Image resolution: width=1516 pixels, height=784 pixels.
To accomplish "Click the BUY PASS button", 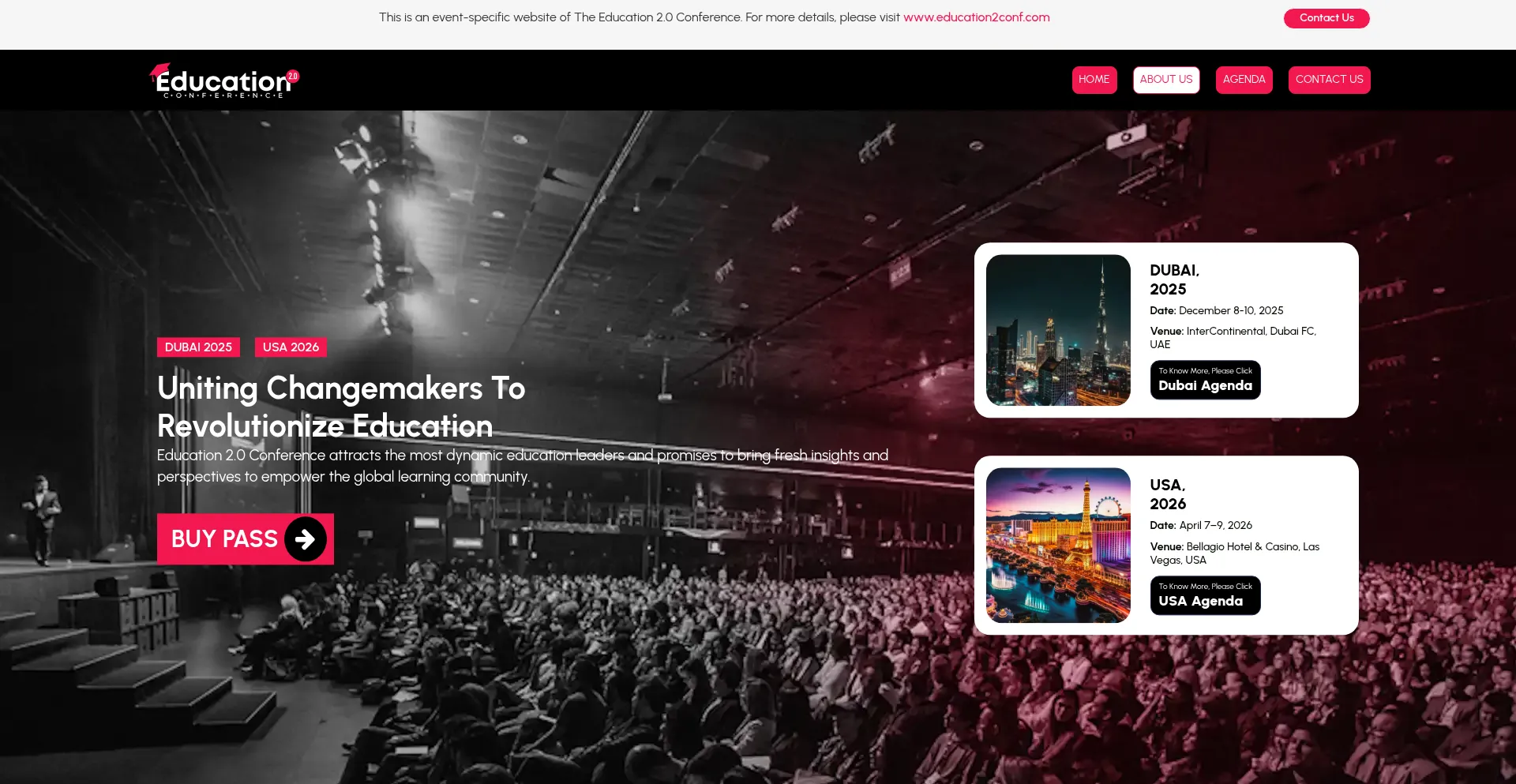I will pos(246,539).
